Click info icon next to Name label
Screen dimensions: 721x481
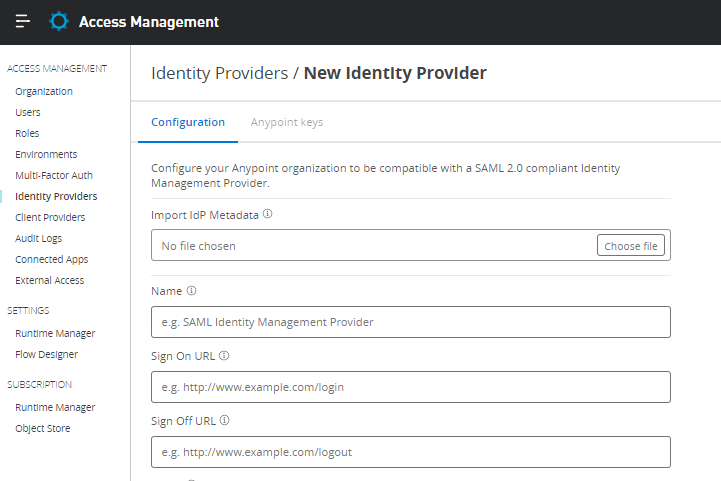(191, 291)
